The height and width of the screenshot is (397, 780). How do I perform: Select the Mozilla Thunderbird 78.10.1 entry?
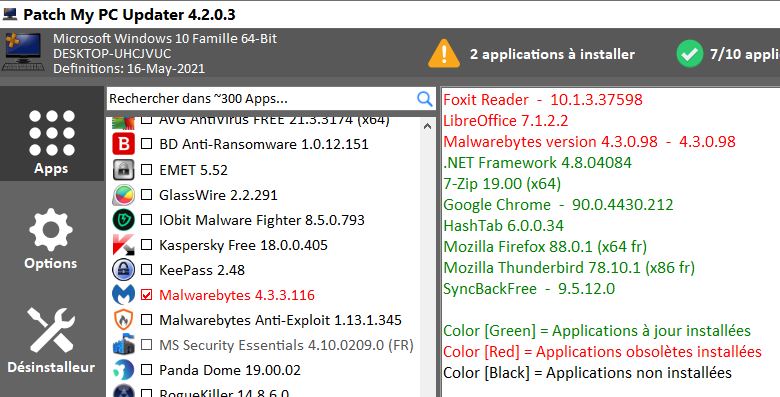(569, 268)
